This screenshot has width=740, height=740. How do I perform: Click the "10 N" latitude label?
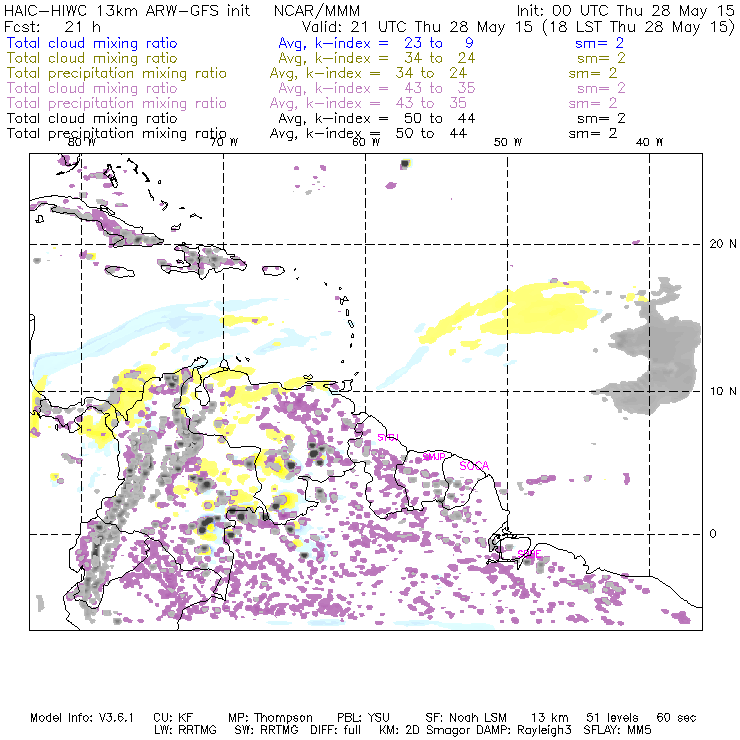[x=723, y=391]
